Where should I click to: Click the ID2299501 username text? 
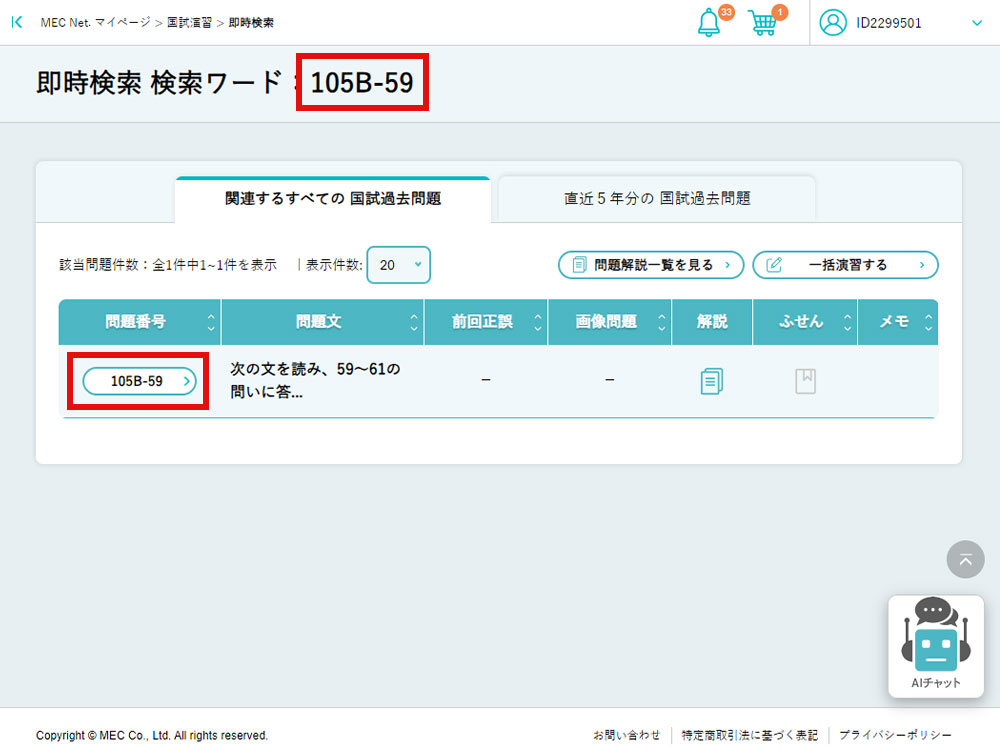pyautogui.click(x=888, y=23)
